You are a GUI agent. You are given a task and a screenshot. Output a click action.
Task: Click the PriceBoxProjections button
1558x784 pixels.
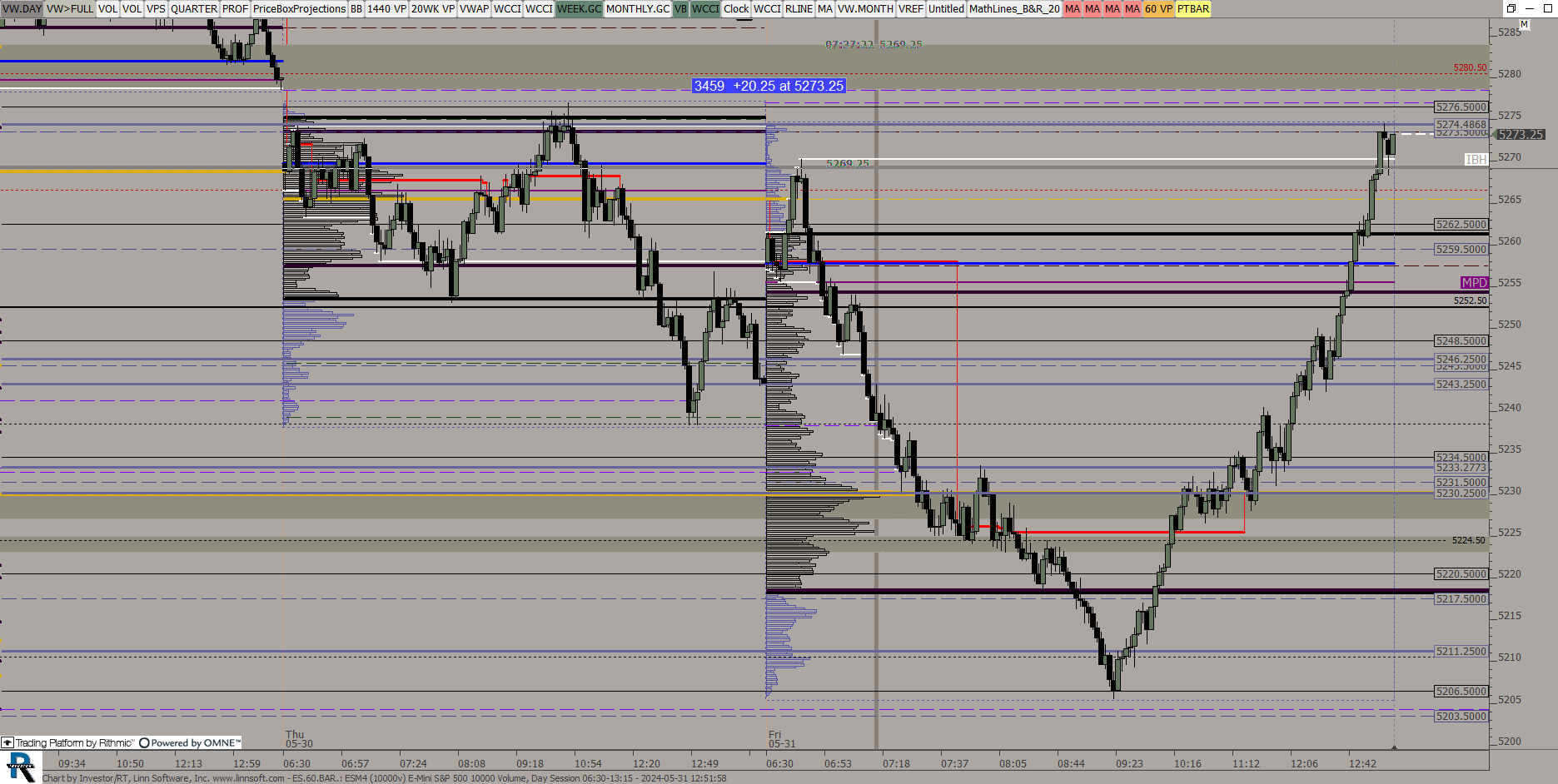tap(299, 9)
